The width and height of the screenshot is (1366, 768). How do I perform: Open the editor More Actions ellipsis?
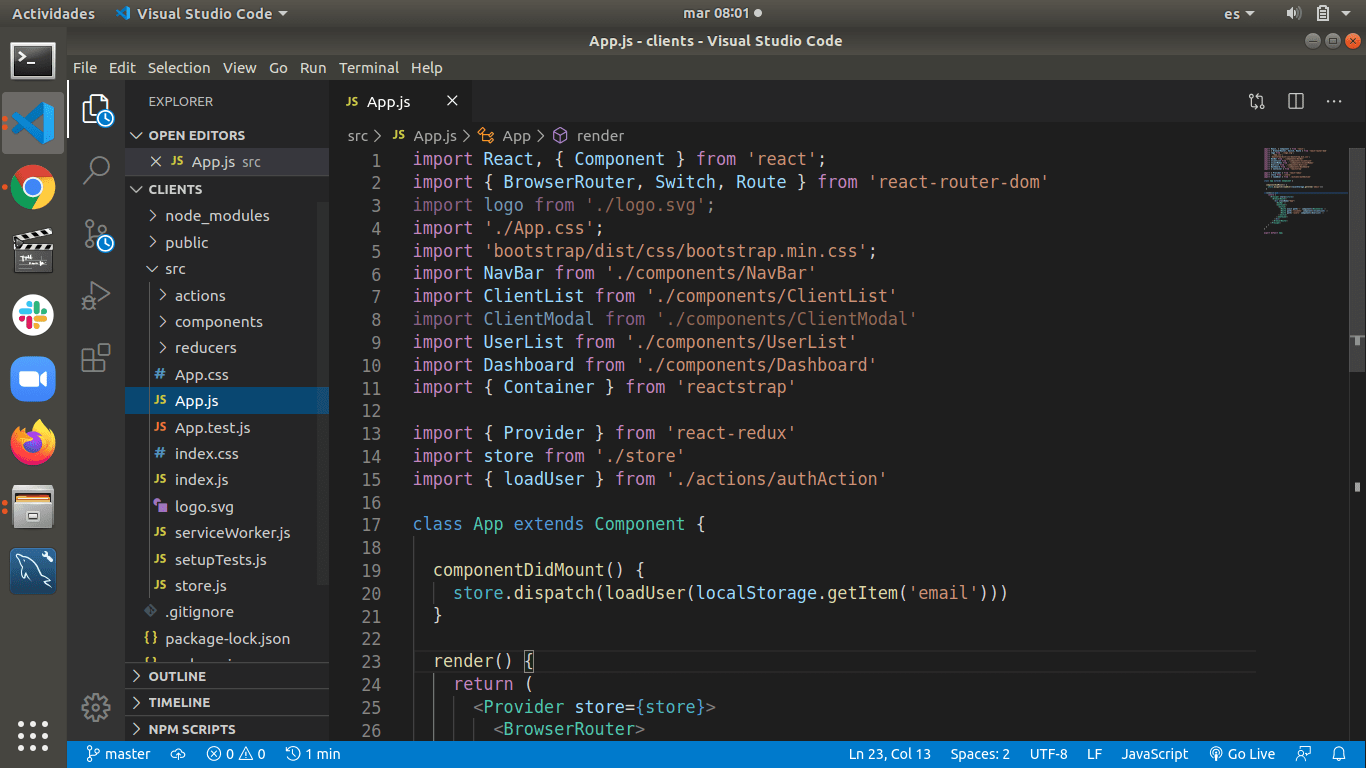1334,101
